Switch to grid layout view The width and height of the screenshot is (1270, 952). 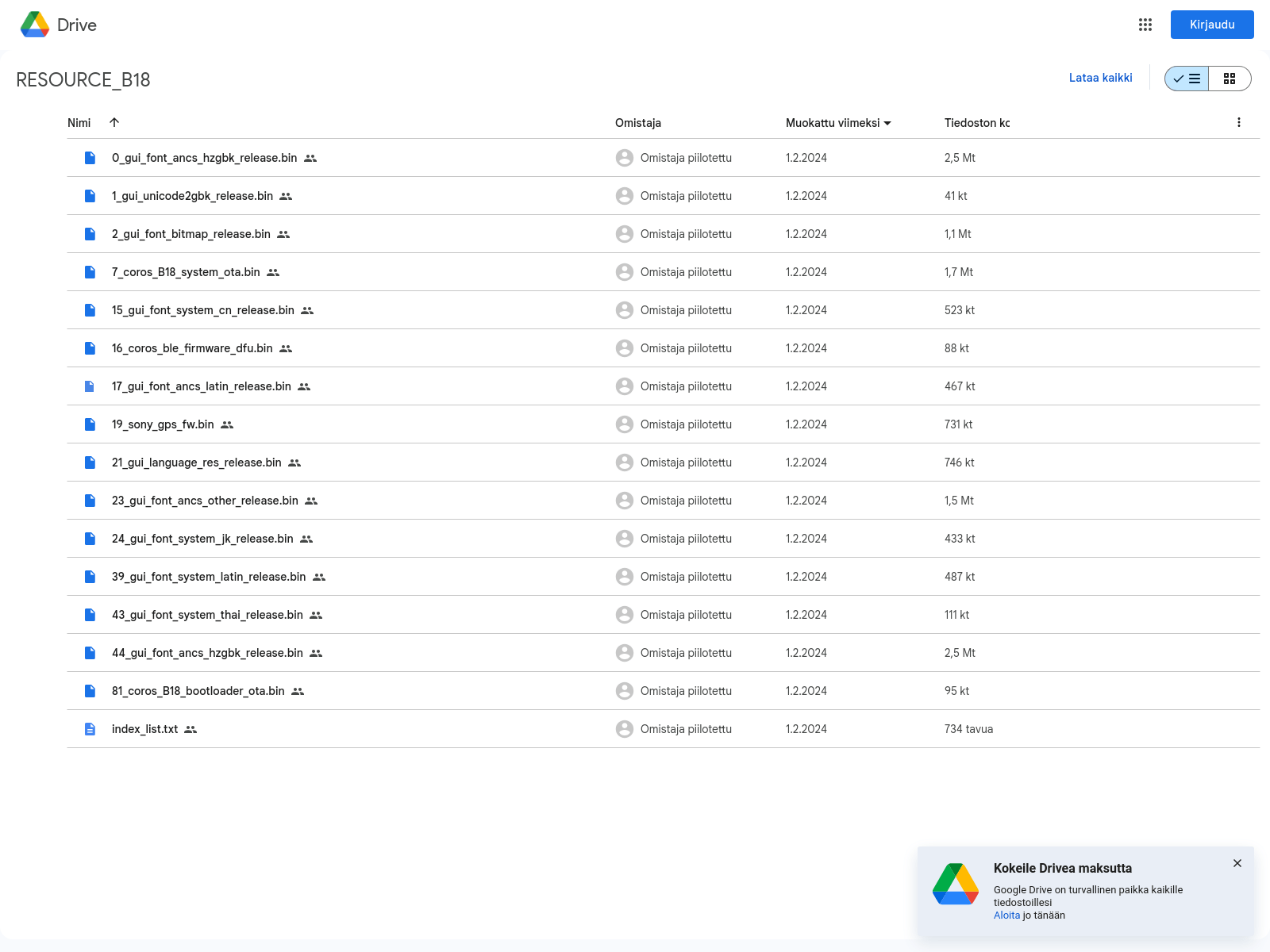click(1230, 79)
